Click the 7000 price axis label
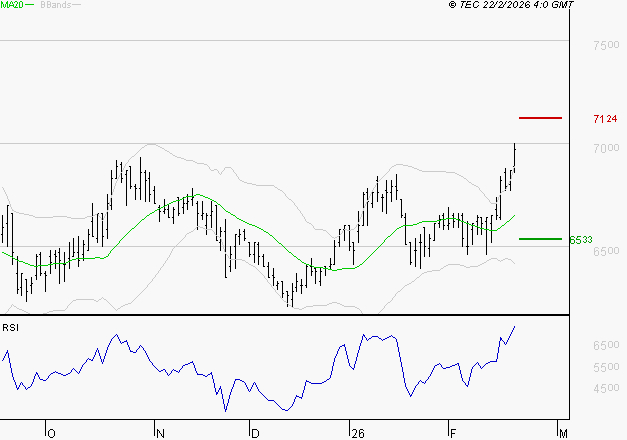Viewport: 627px width, 440px height. [x=606, y=148]
